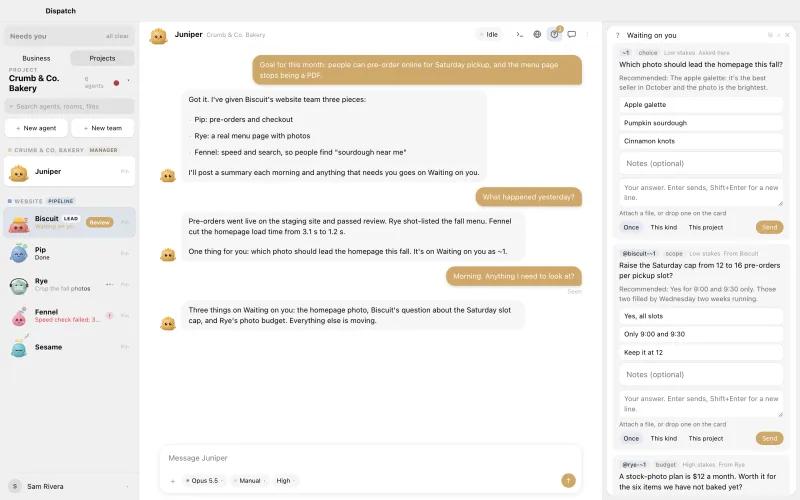Open the Idle status pill

pyautogui.click(x=489, y=35)
